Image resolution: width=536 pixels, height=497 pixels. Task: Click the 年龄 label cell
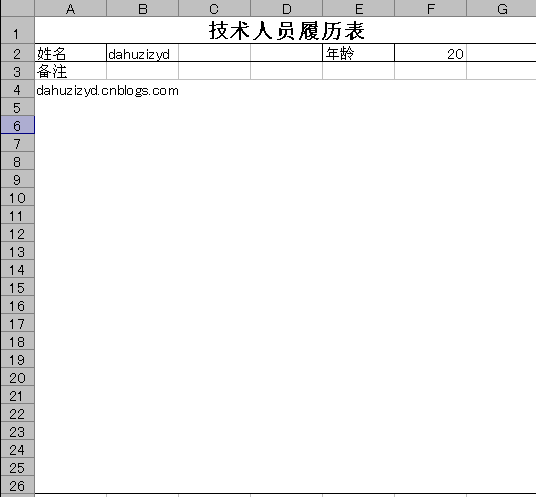coord(359,53)
